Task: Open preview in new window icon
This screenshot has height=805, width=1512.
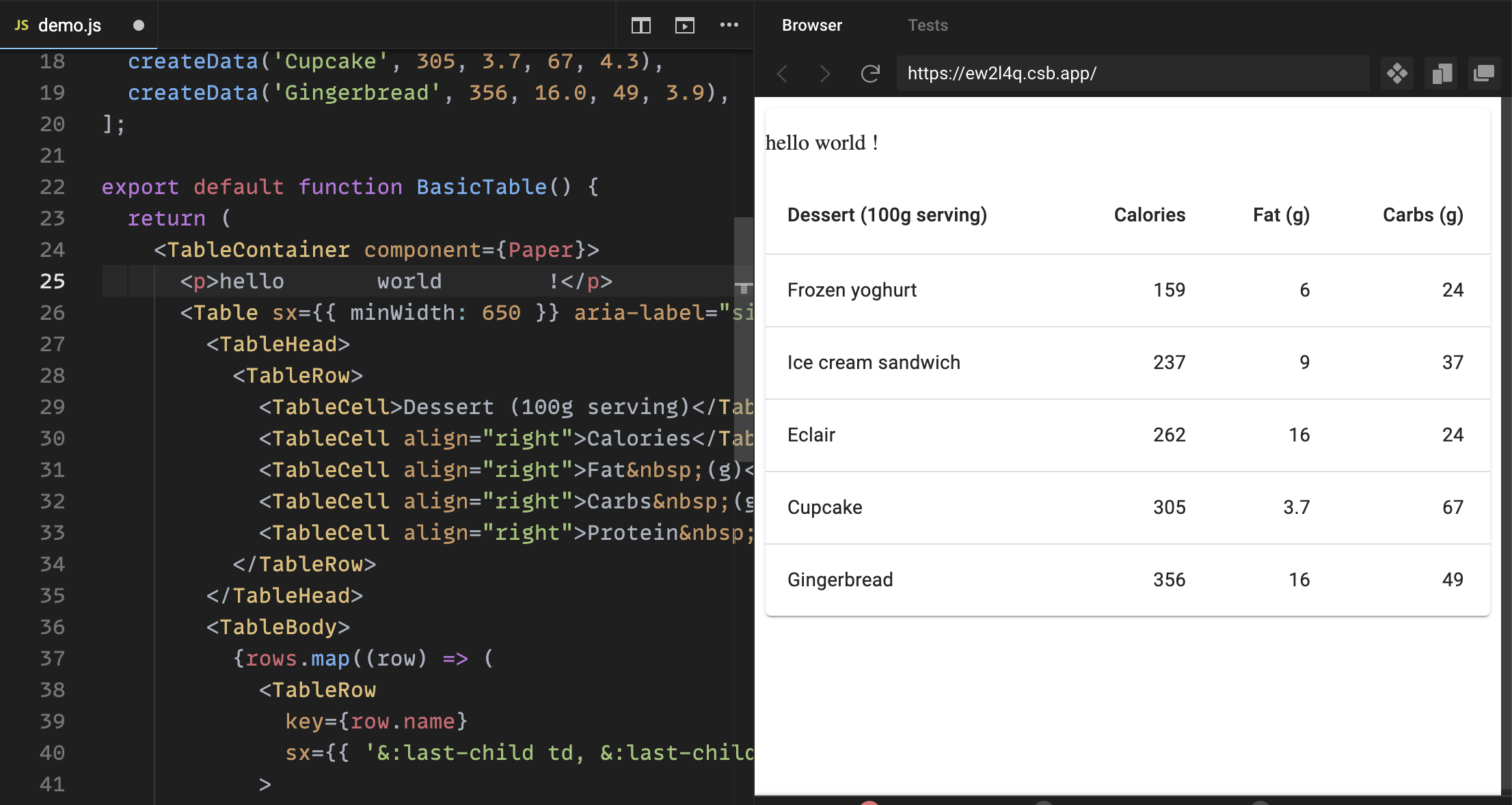Action: (1484, 73)
